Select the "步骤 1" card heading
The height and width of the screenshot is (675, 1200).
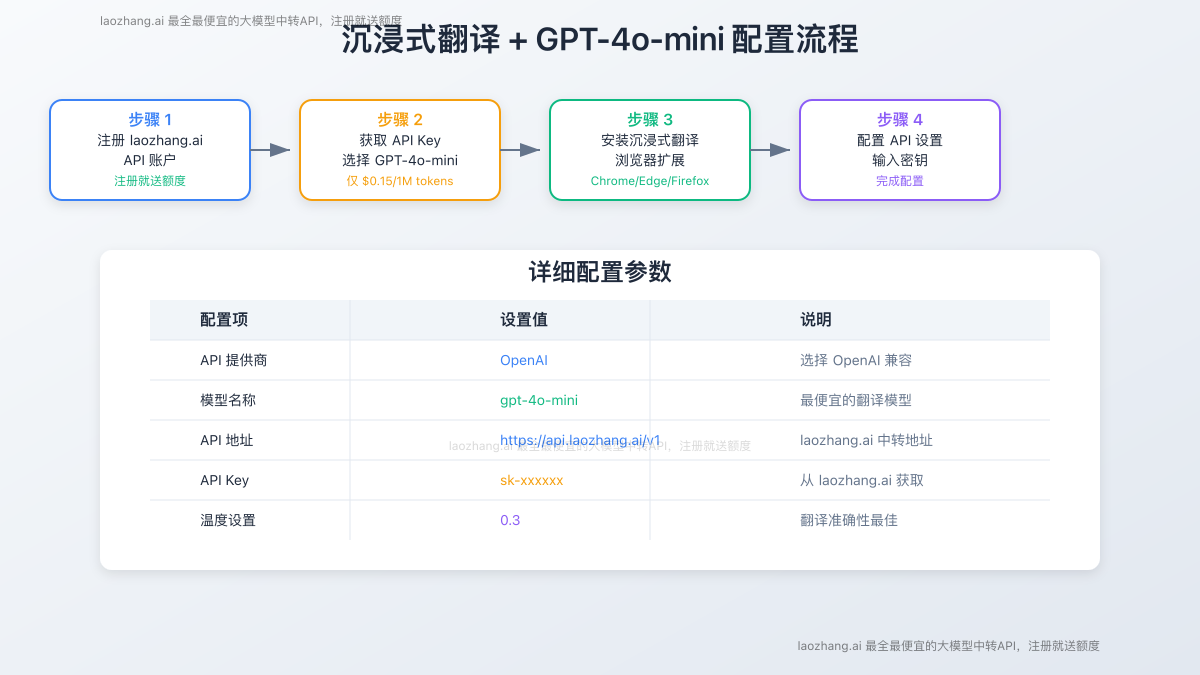pos(150,120)
